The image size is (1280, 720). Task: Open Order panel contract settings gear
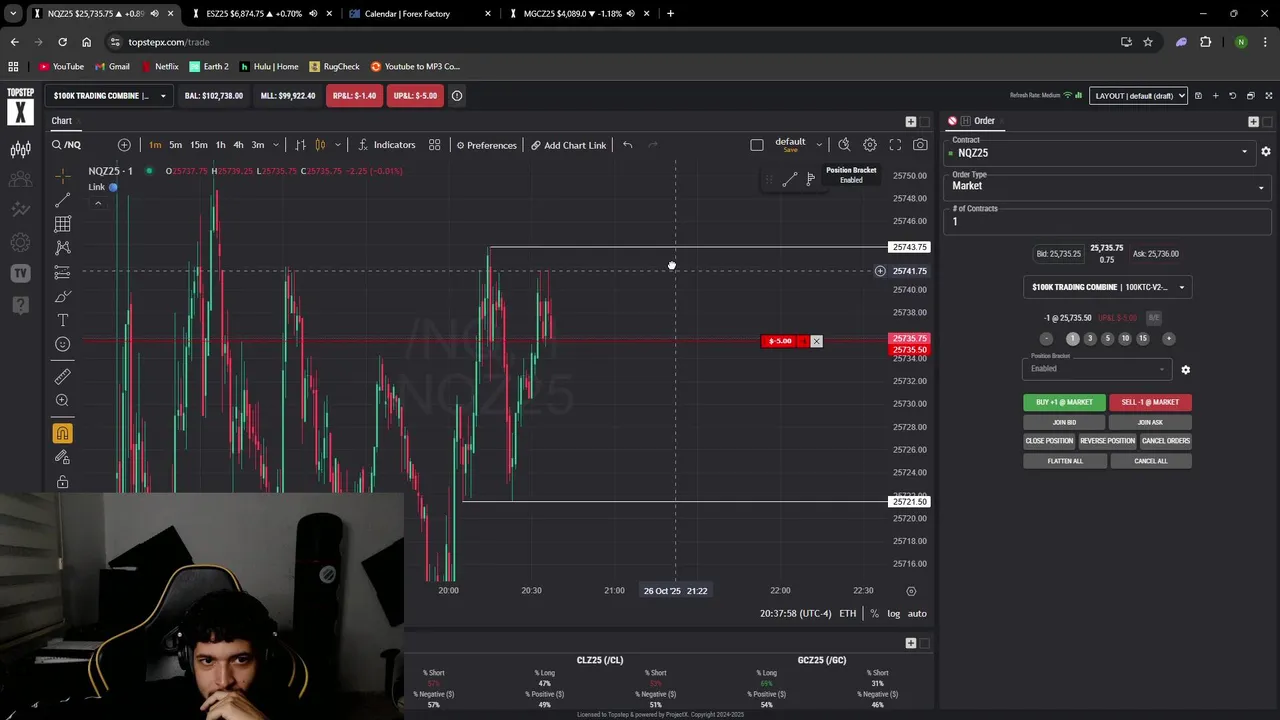[x=1265, y=152]
